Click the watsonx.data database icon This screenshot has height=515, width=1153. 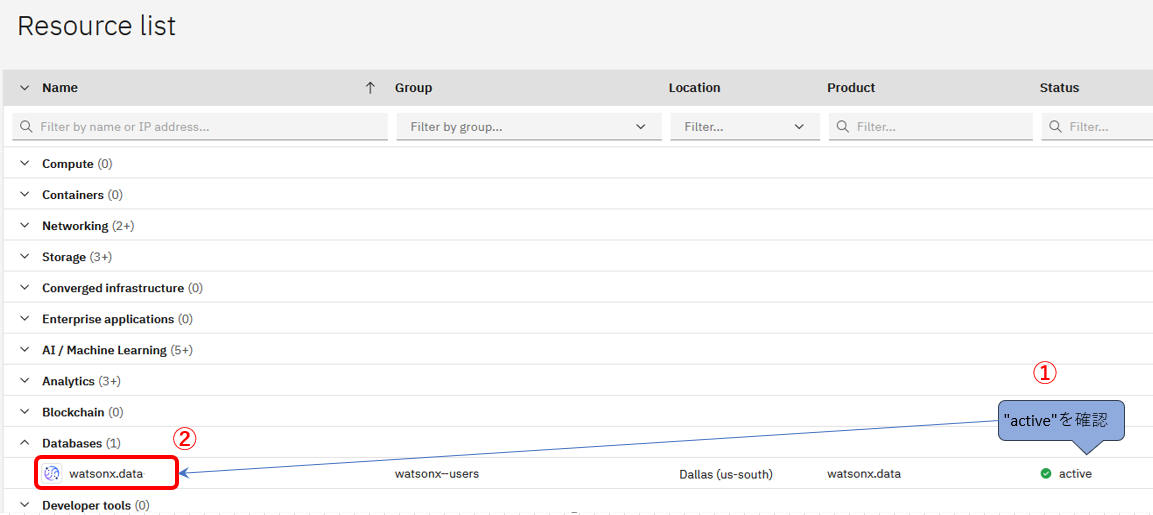[x=52, y=473]
